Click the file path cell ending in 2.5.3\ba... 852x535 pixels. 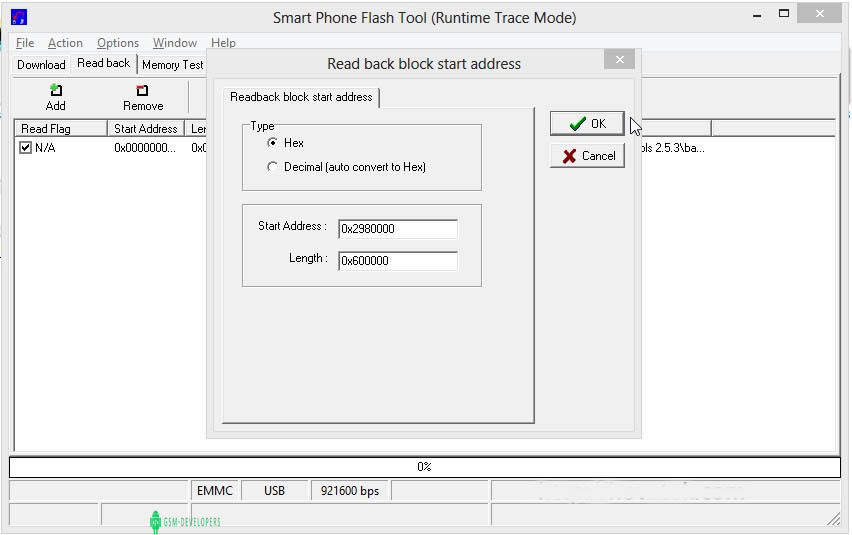(673, 148)
